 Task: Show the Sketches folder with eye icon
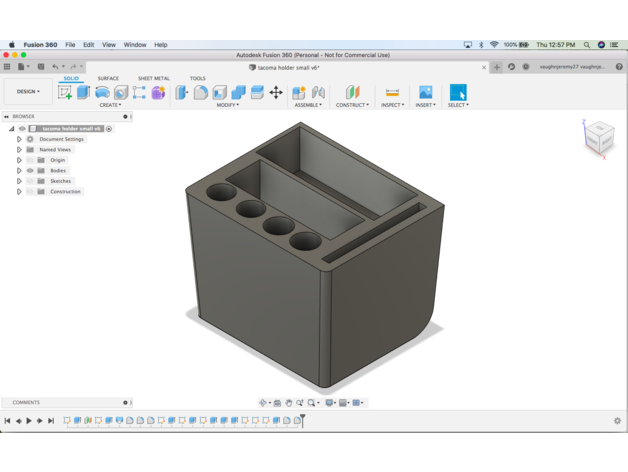tap(30, 181)
